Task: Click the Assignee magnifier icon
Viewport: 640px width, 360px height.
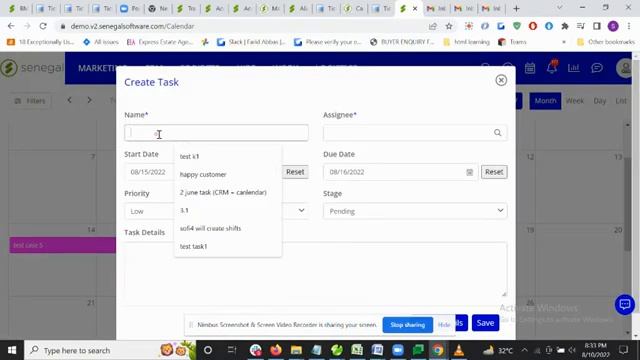Action: click(497, 133)
